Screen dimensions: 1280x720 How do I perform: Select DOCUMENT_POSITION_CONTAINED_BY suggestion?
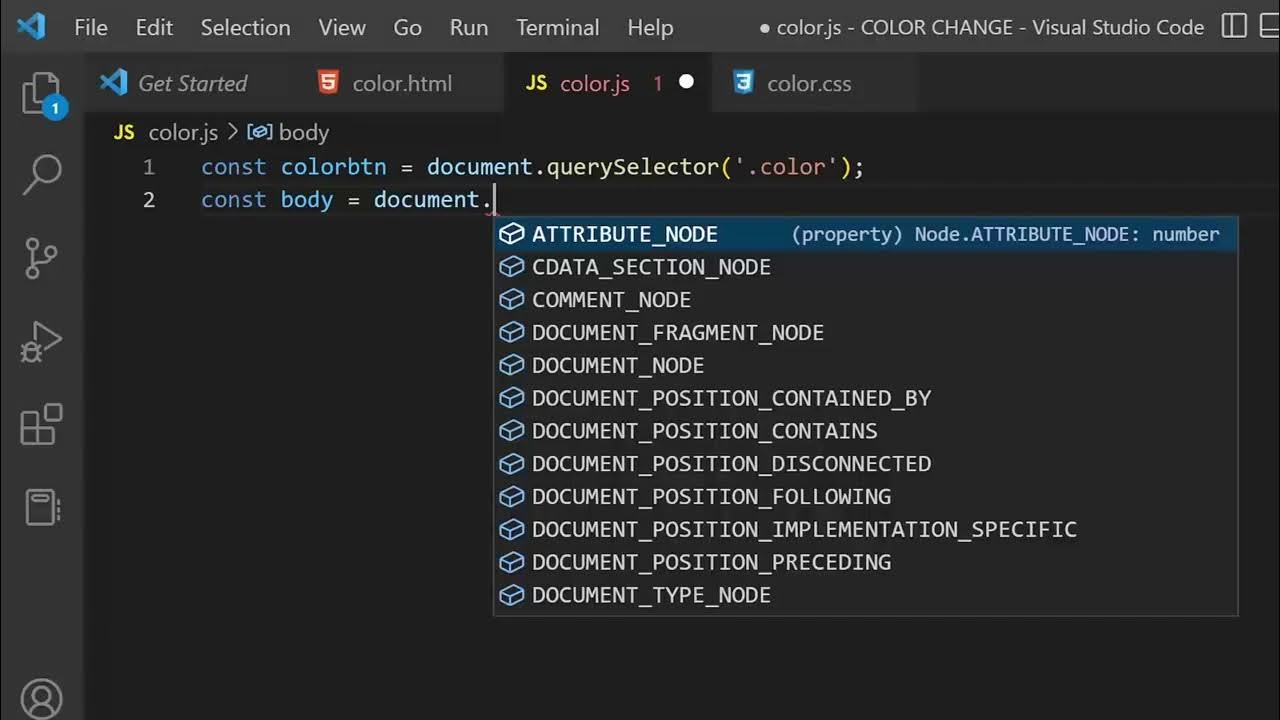coord(866,398)
